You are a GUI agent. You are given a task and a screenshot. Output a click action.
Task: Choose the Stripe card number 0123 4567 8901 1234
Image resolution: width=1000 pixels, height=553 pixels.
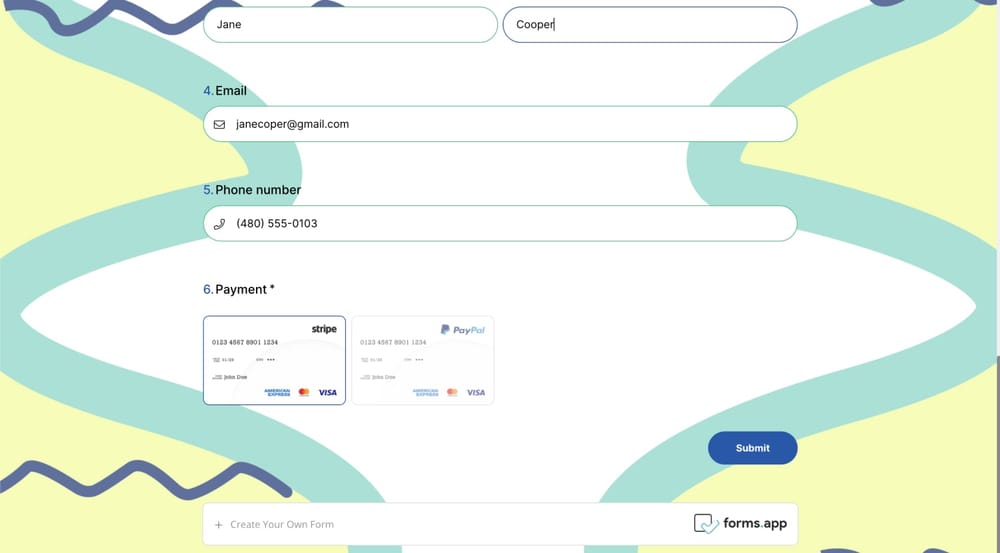pos(245,342)
